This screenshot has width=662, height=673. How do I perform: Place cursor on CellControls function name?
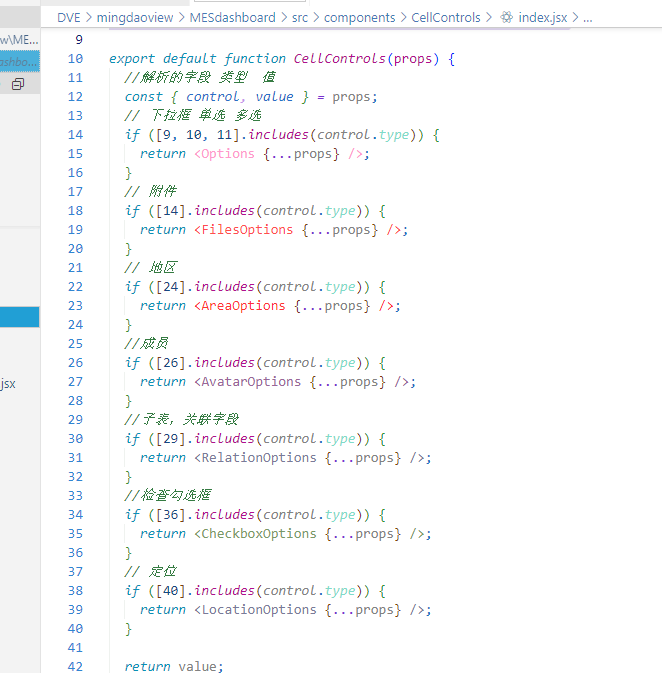coord(339,59)
